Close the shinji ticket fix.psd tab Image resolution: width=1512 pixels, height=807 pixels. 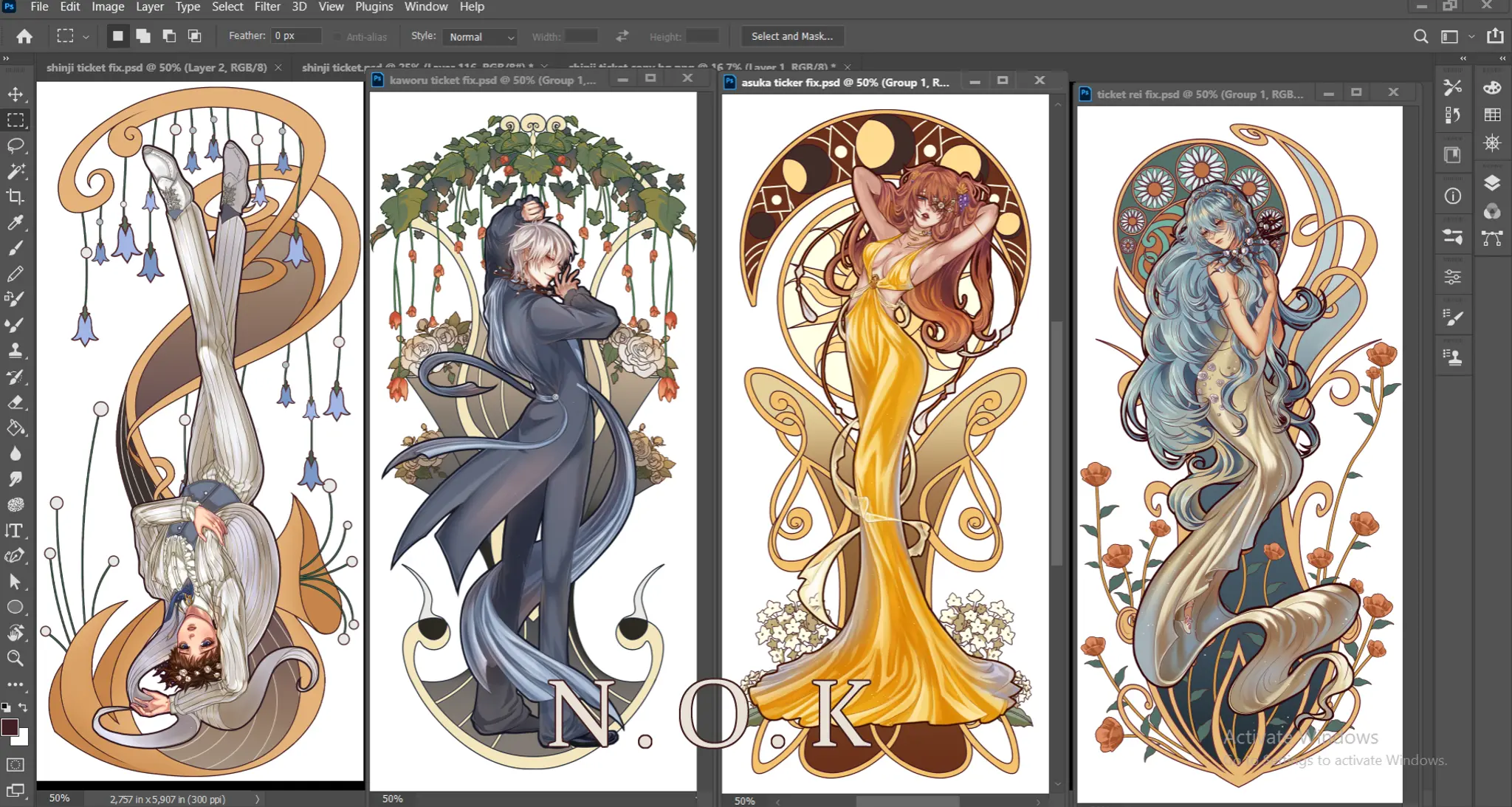278,67
